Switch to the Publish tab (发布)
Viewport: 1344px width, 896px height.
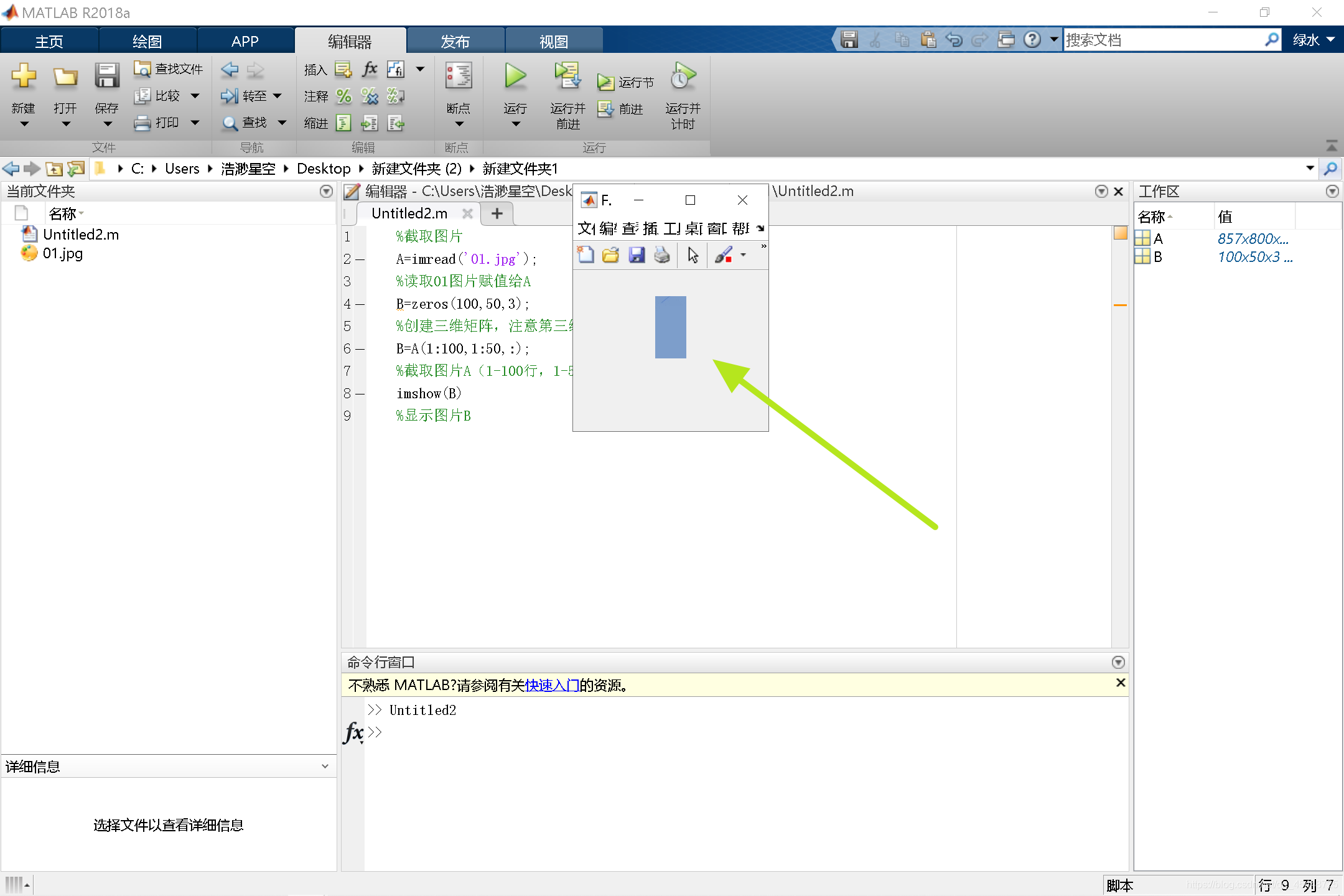coord(455,41)
